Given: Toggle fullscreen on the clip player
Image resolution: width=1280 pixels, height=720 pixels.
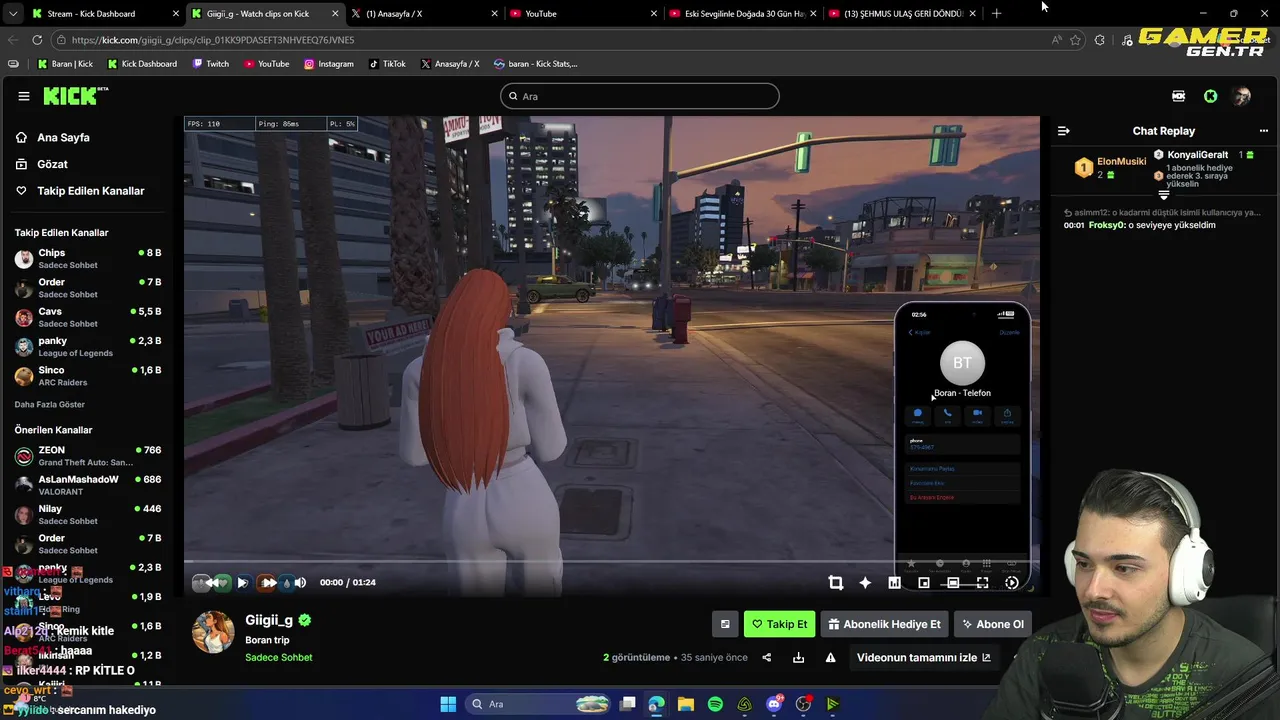Looking at the screenshot, I should [x=982, y=582].
